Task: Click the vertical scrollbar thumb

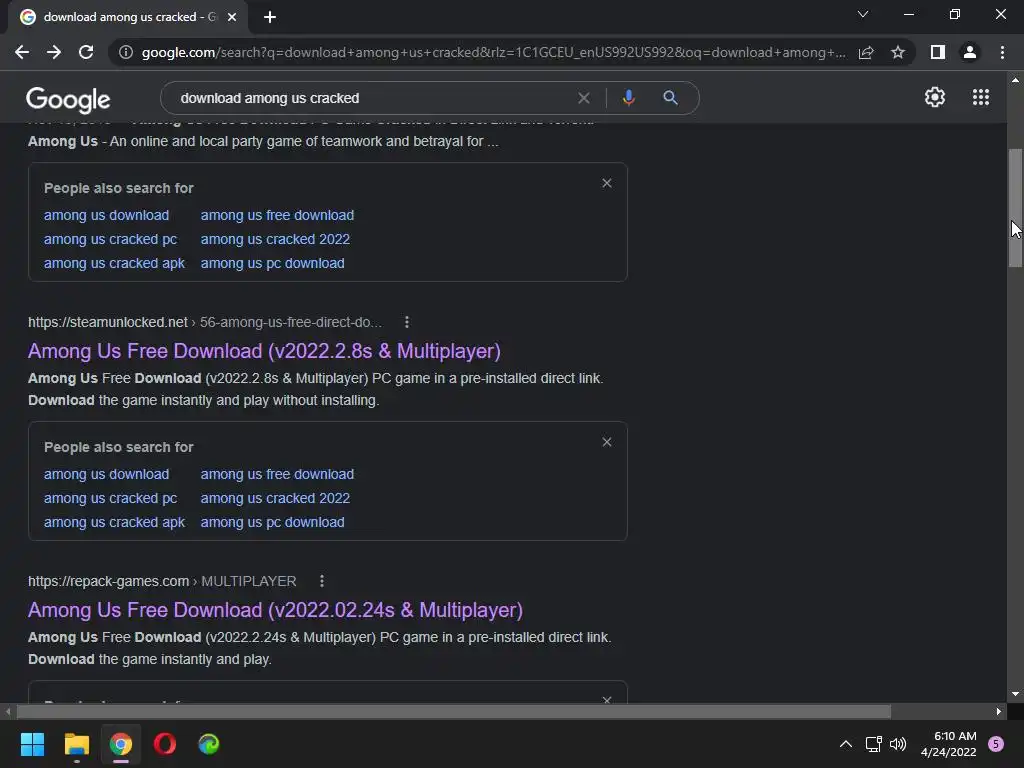Action: [1015, 208]
